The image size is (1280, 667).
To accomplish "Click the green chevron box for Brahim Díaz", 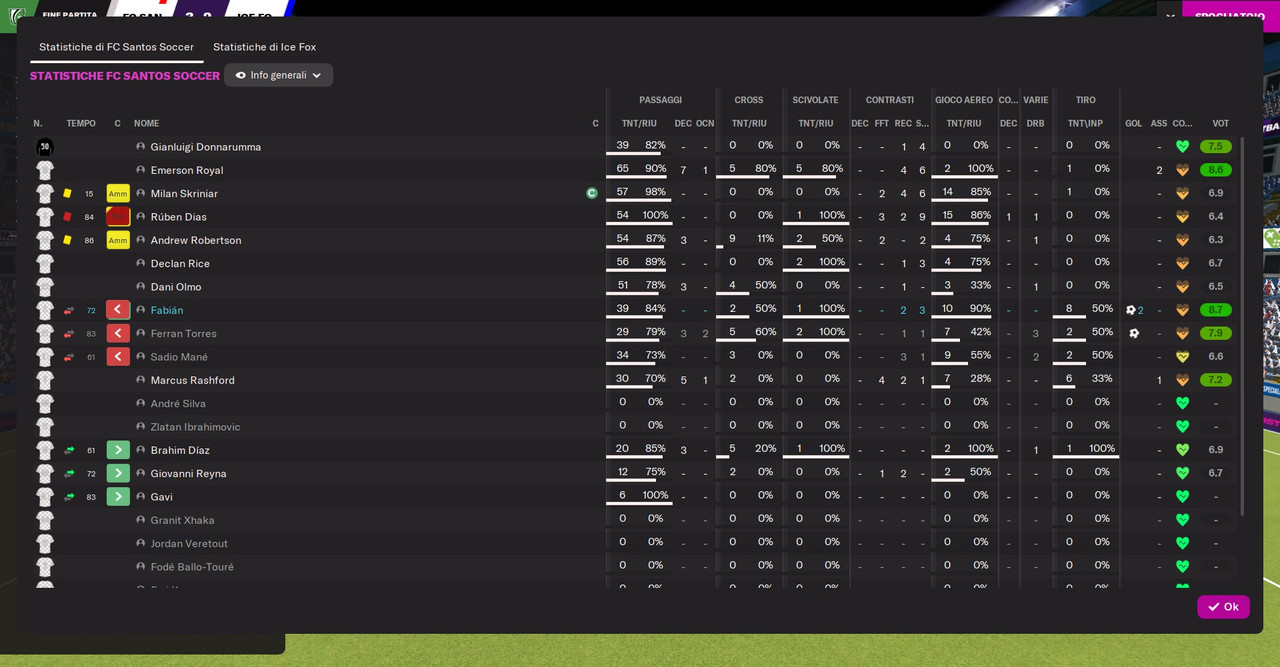I will point(118,450).
